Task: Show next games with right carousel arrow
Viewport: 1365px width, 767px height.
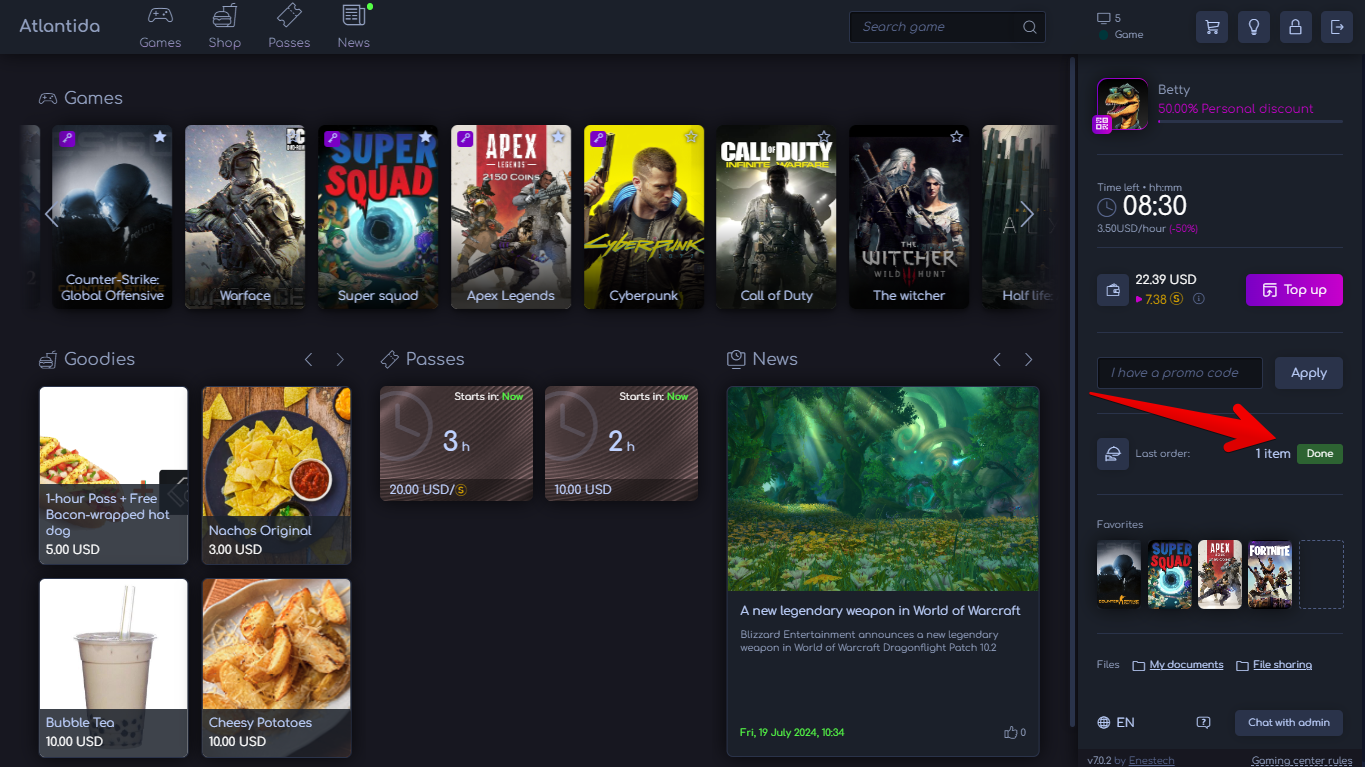Action: tap(1026, 214)
